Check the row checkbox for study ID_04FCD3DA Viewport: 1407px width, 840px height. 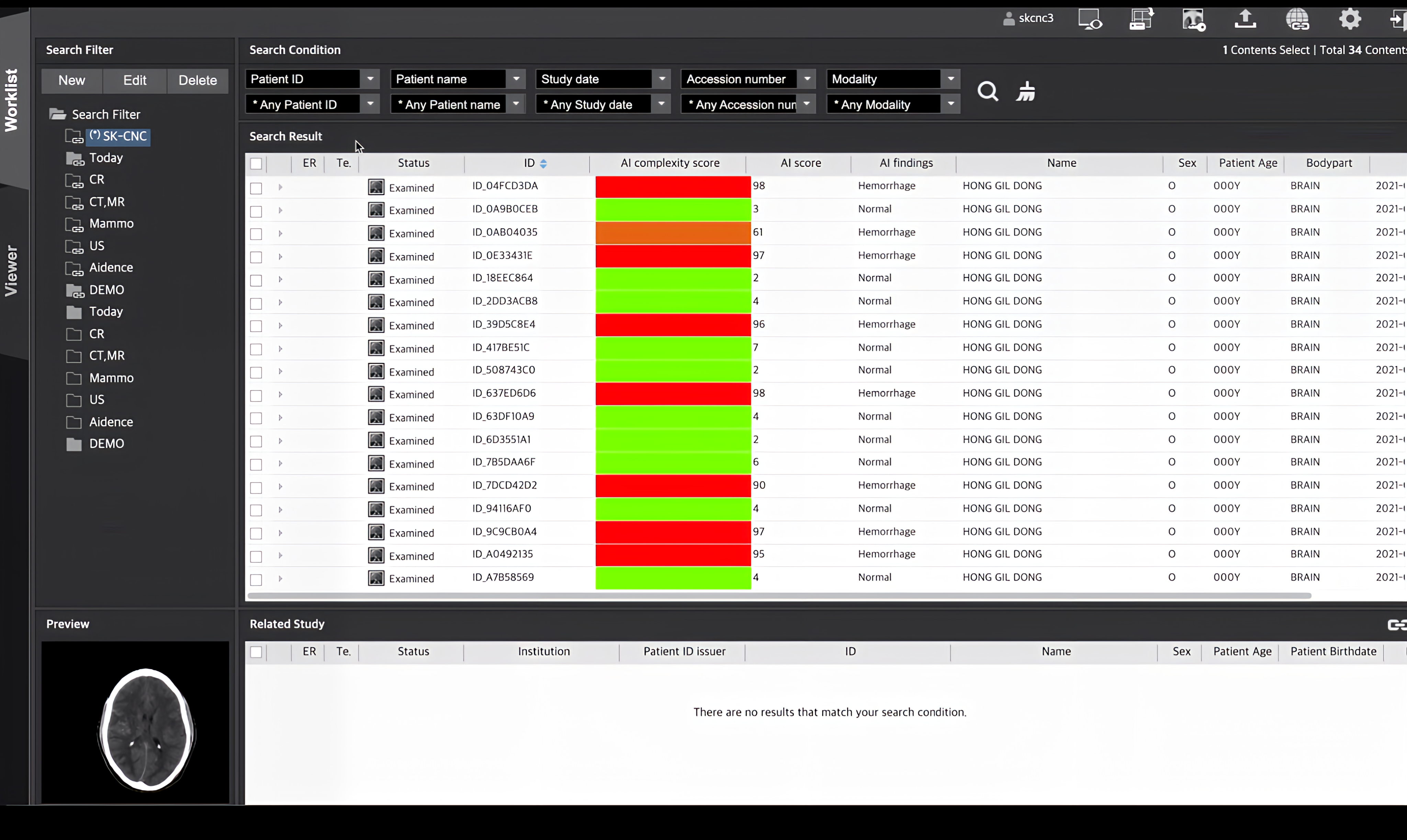257,188
